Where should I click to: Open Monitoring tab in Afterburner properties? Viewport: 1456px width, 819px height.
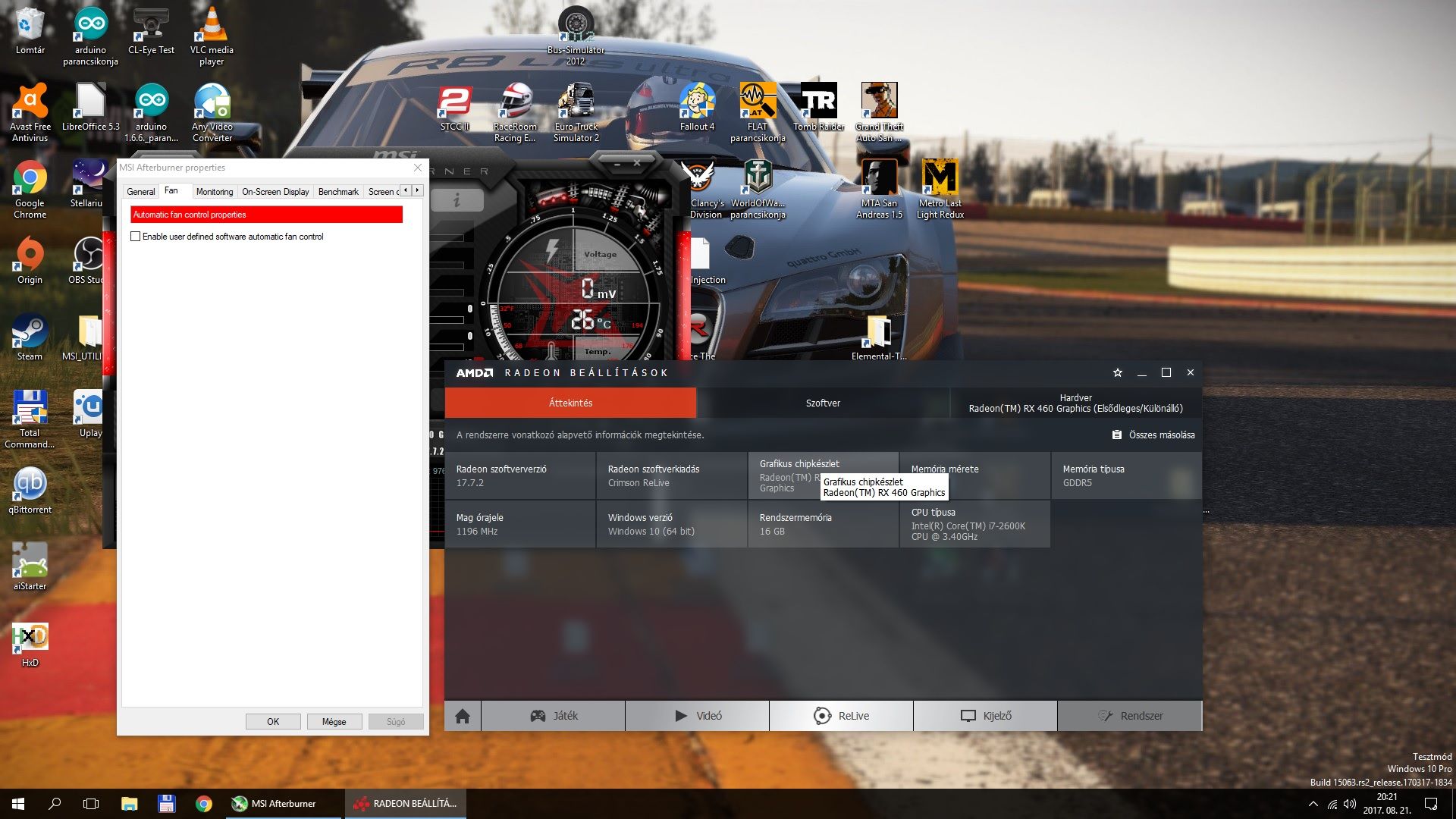(x=215, y=192)
